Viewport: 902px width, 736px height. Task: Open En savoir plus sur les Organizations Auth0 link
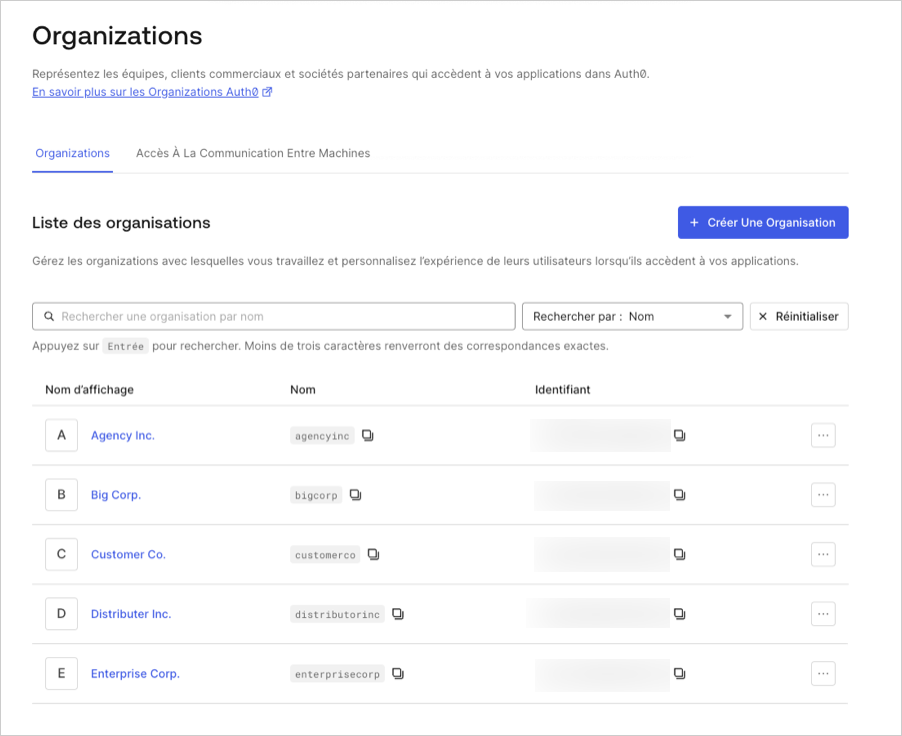pyautogui.click(x=152, y=92)
